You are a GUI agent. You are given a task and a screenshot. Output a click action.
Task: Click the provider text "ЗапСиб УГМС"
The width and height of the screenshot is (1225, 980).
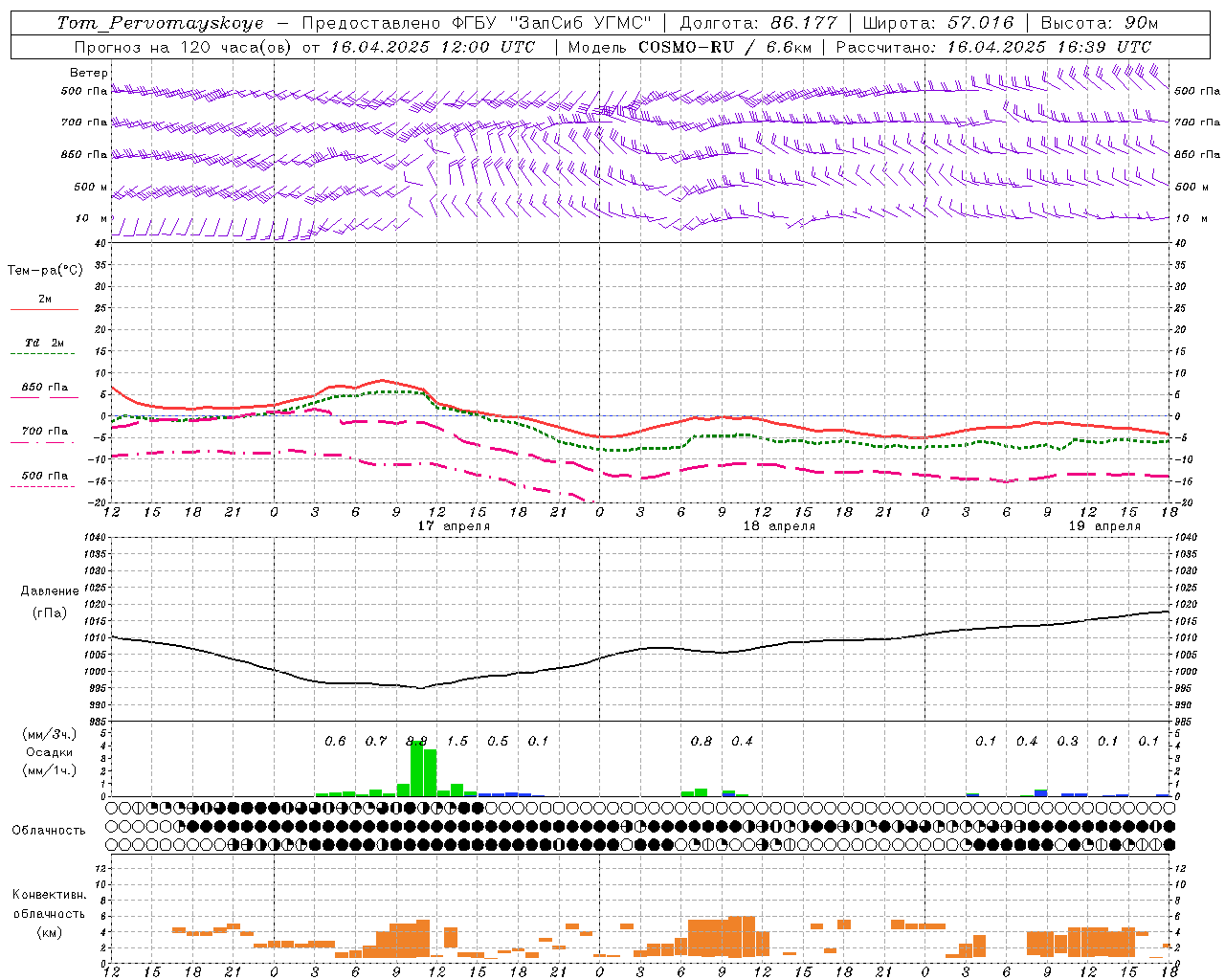[581, 23]
